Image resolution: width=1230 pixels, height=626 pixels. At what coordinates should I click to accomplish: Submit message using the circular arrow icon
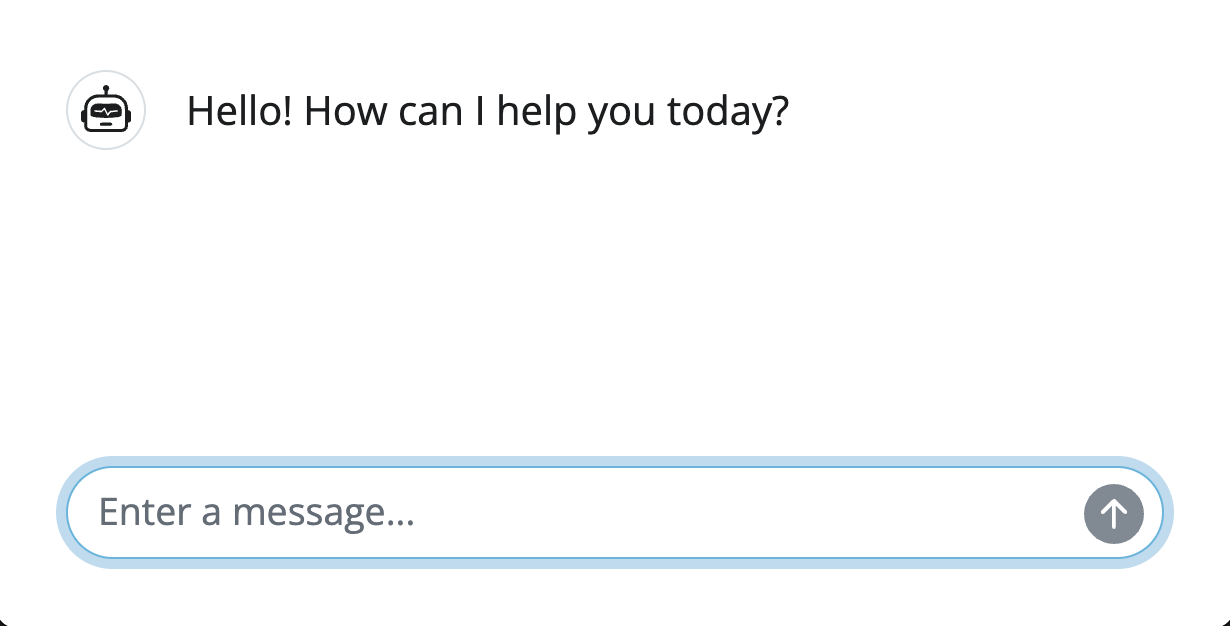[x=1113, y=514]
